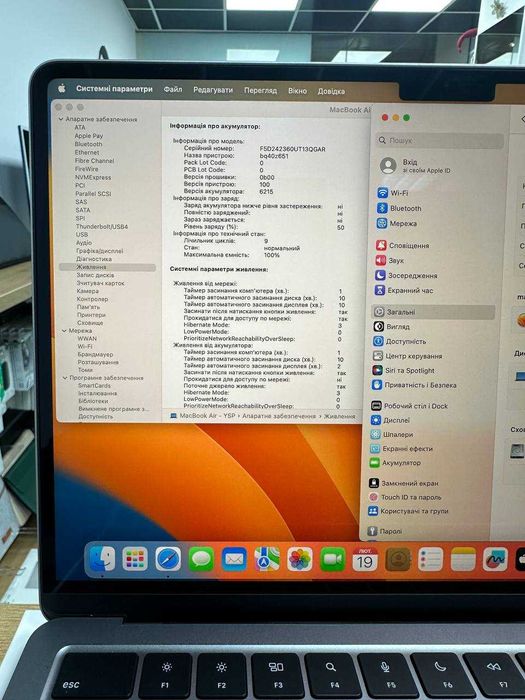Open Mail in the Dock
The image size is (525, 700).
(234, 559)
